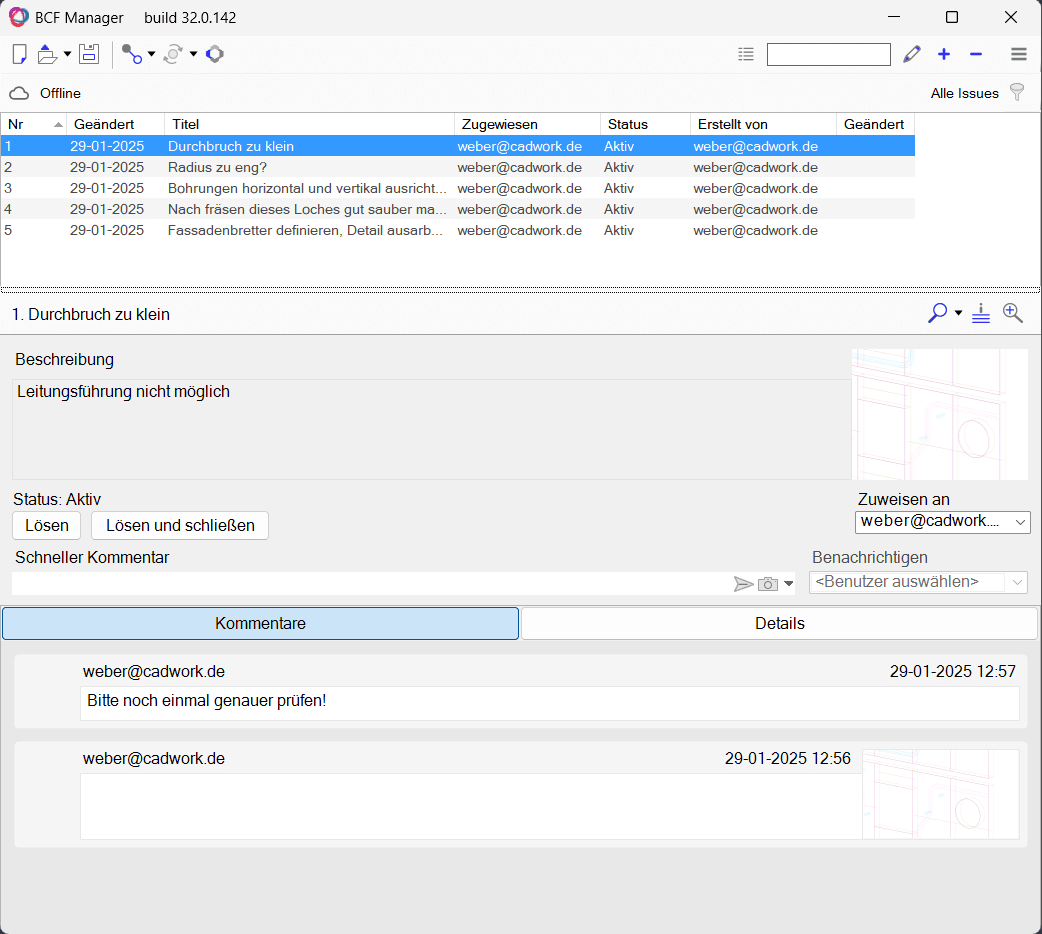Click the Alle Issues filter label
Viewport: 1042px width, 934px height.
(x=964, y=93)
